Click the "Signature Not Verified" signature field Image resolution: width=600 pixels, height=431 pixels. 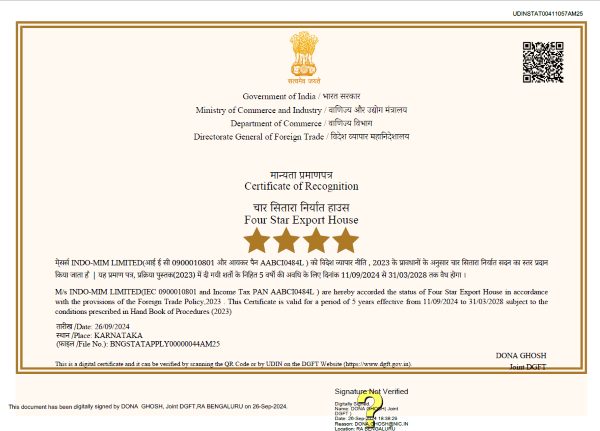point(372,409)
